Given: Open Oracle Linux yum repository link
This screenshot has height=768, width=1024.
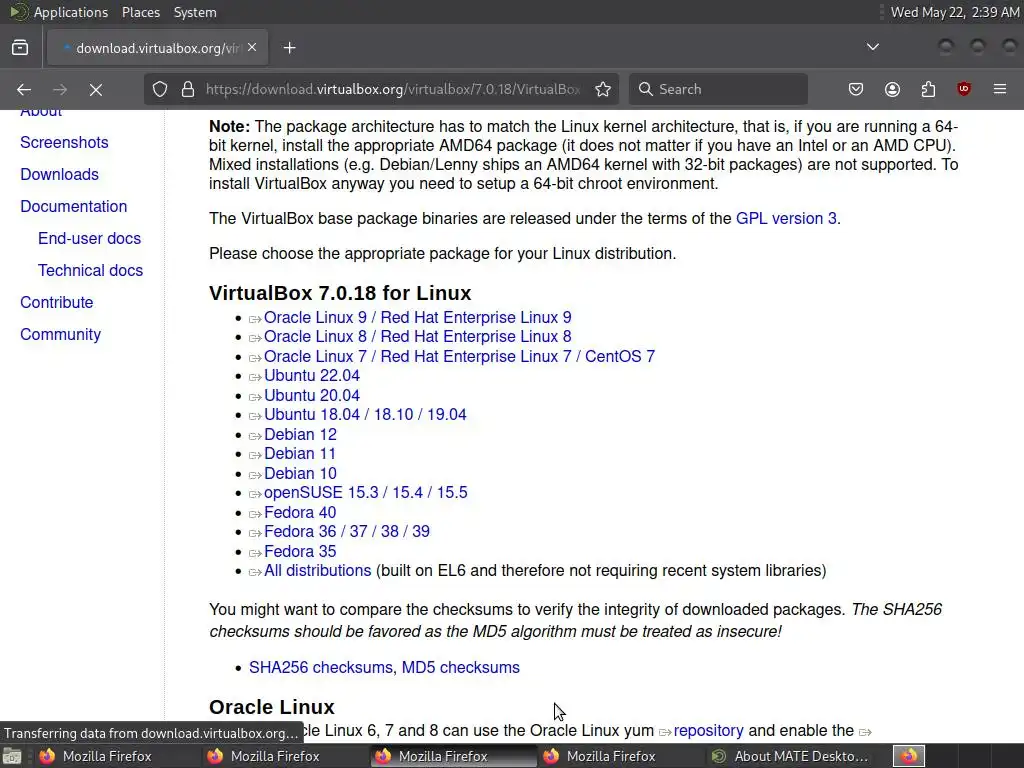Looking at the screenshot, I should click(708, 731).
